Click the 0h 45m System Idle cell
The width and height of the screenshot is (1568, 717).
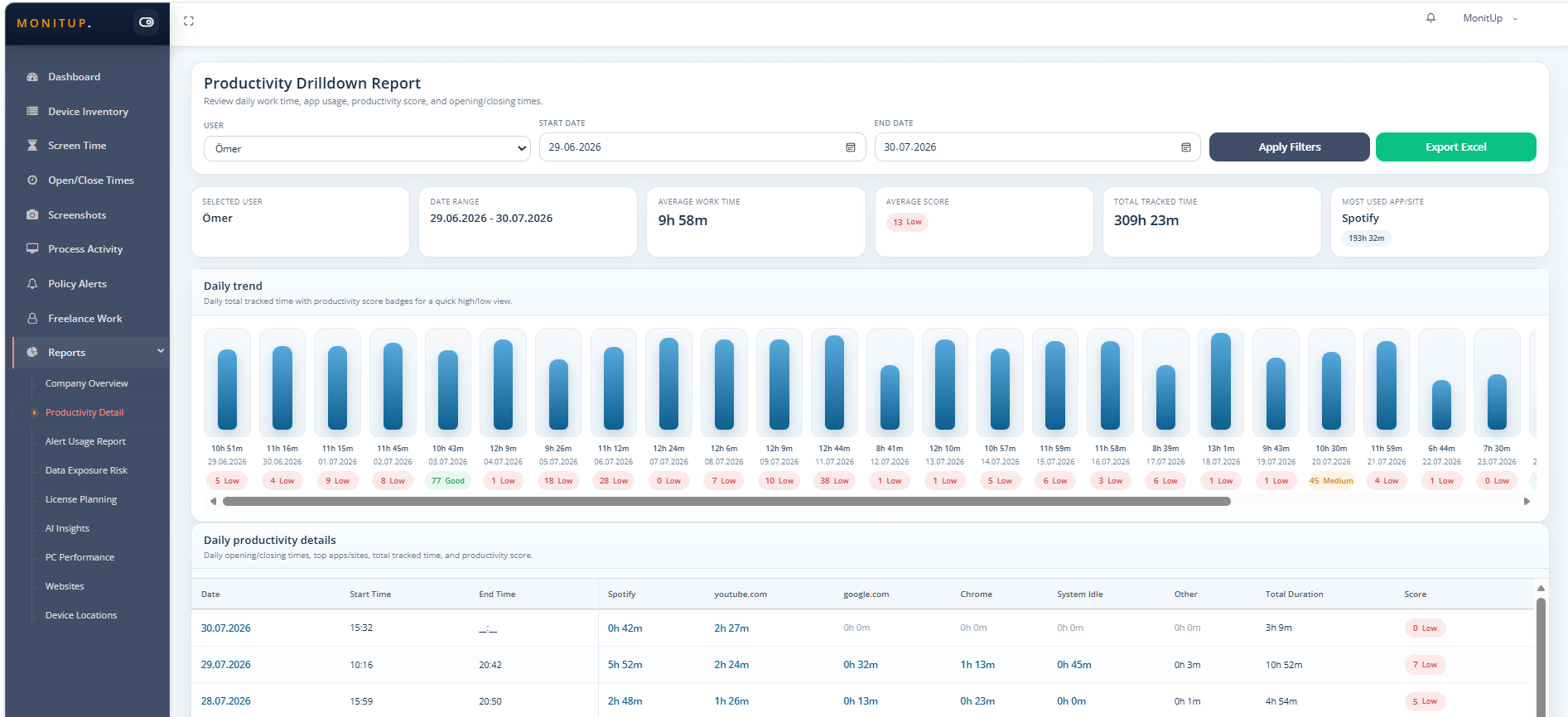click(1073, 665)
